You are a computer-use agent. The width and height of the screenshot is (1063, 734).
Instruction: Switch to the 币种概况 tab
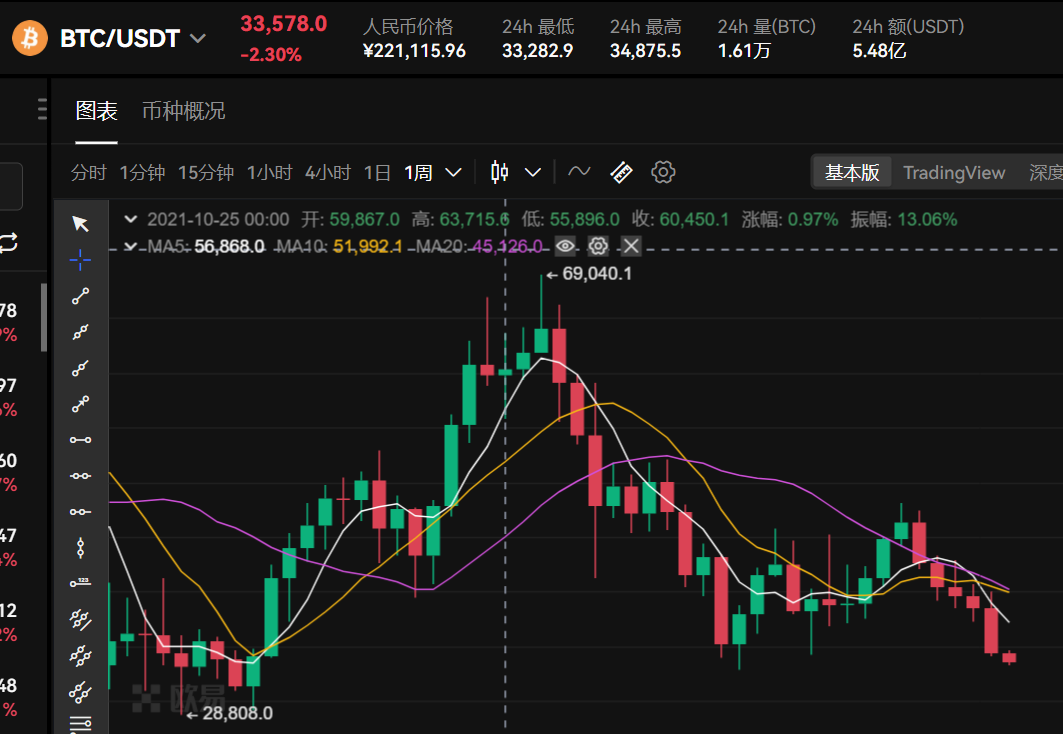click(183, 111)
